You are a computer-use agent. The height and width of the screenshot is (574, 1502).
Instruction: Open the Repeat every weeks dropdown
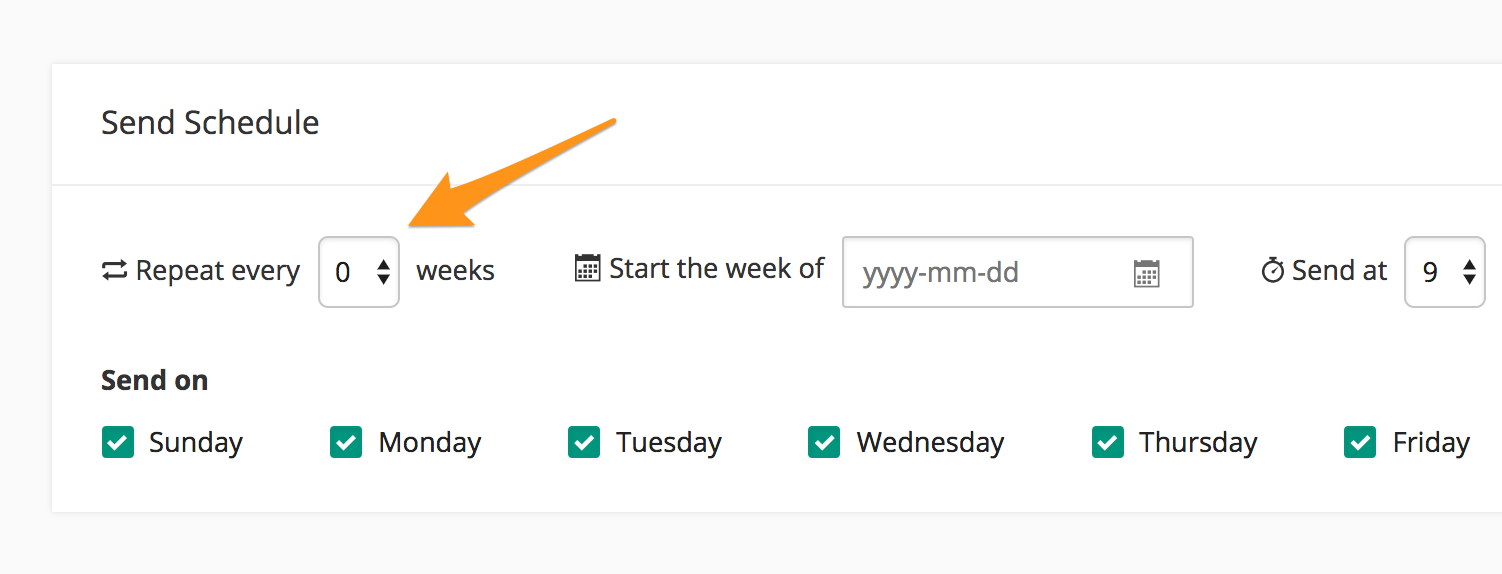coord(359,272)
